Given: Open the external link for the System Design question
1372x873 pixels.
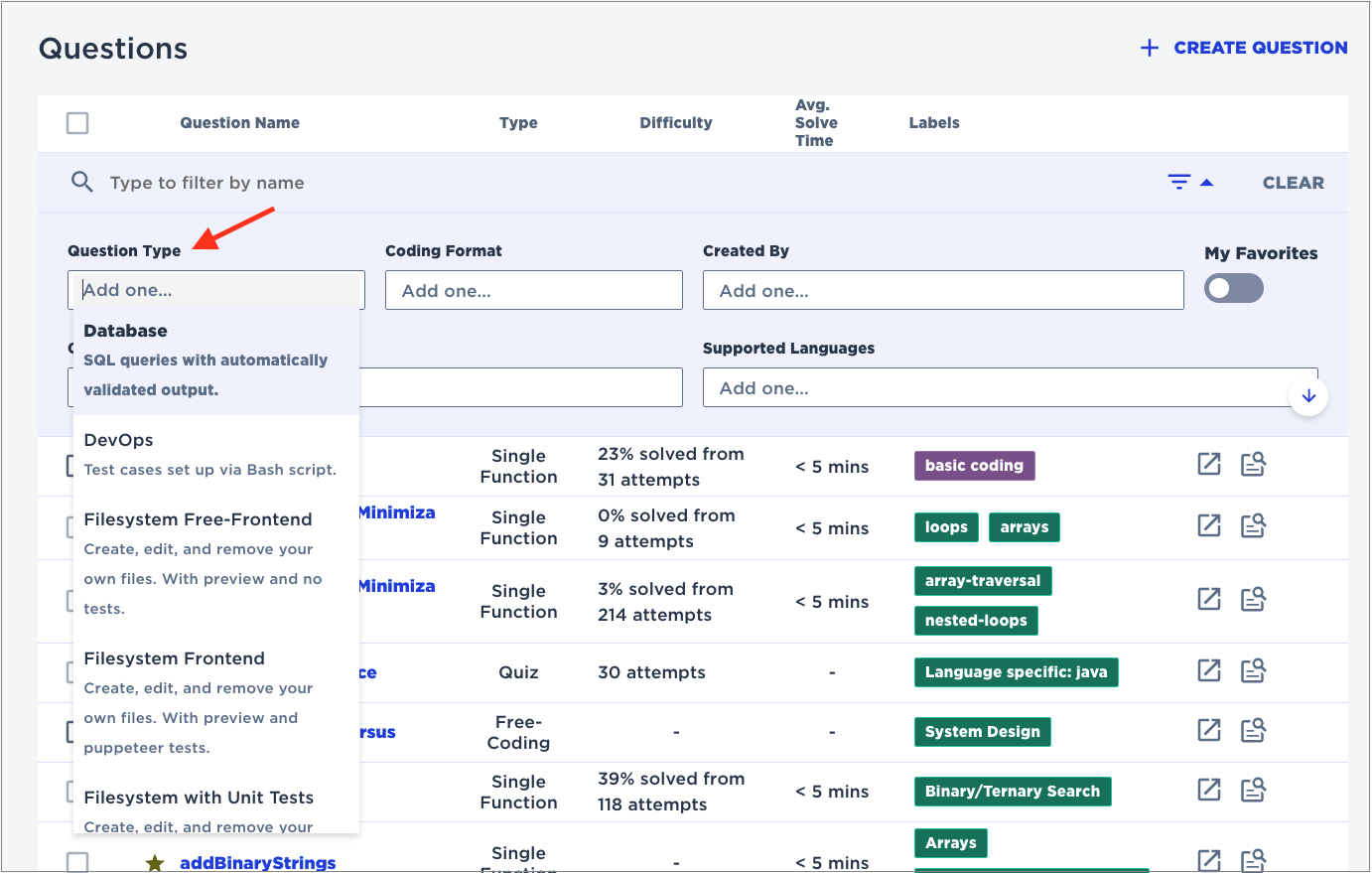Looking at the screenshot, I should click(x=1208, y=730).
